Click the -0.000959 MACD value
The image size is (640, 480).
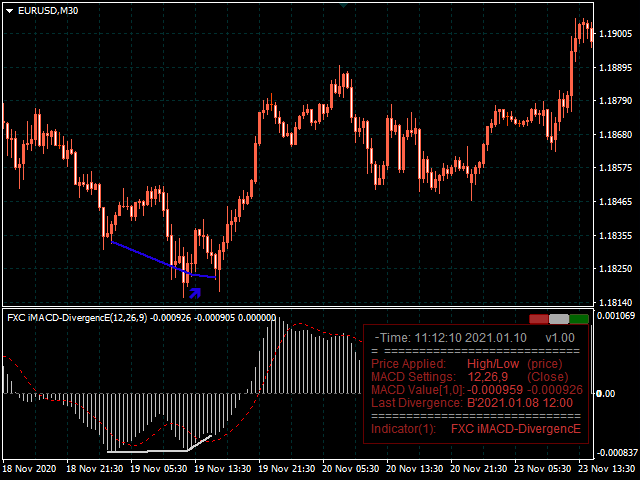tap(495, 390)
